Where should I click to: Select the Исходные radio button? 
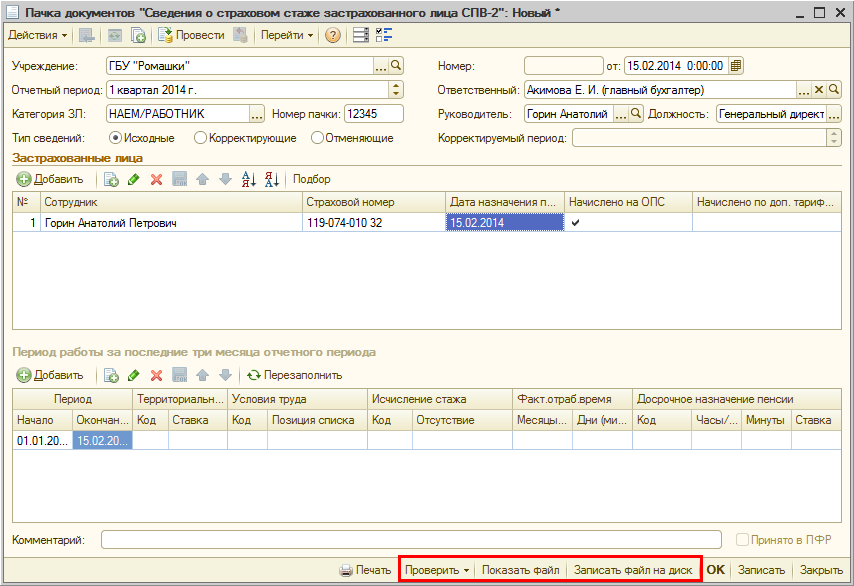pyautogui.click(x=115, y=138)
